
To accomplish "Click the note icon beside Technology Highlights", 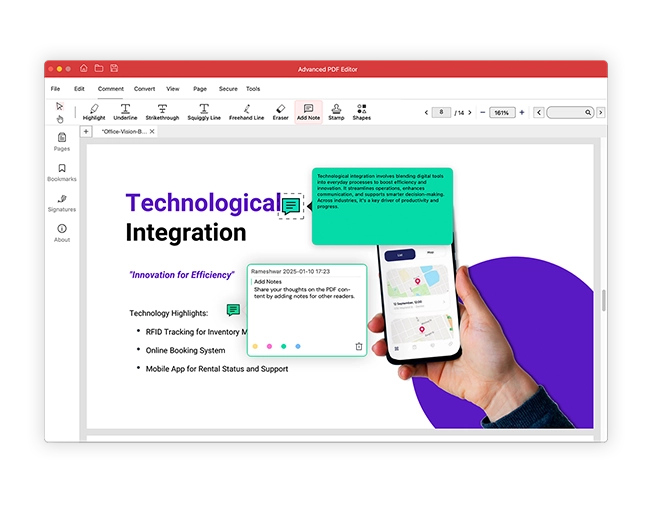I will (x=233, y=310).
